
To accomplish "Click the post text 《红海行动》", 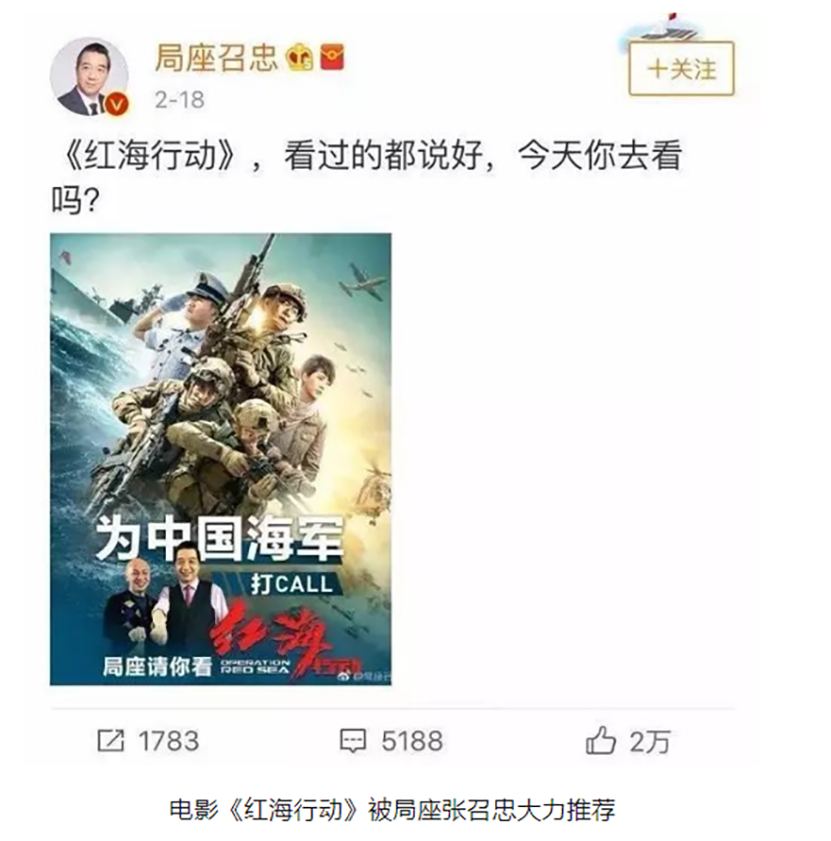I will (149, 156).
